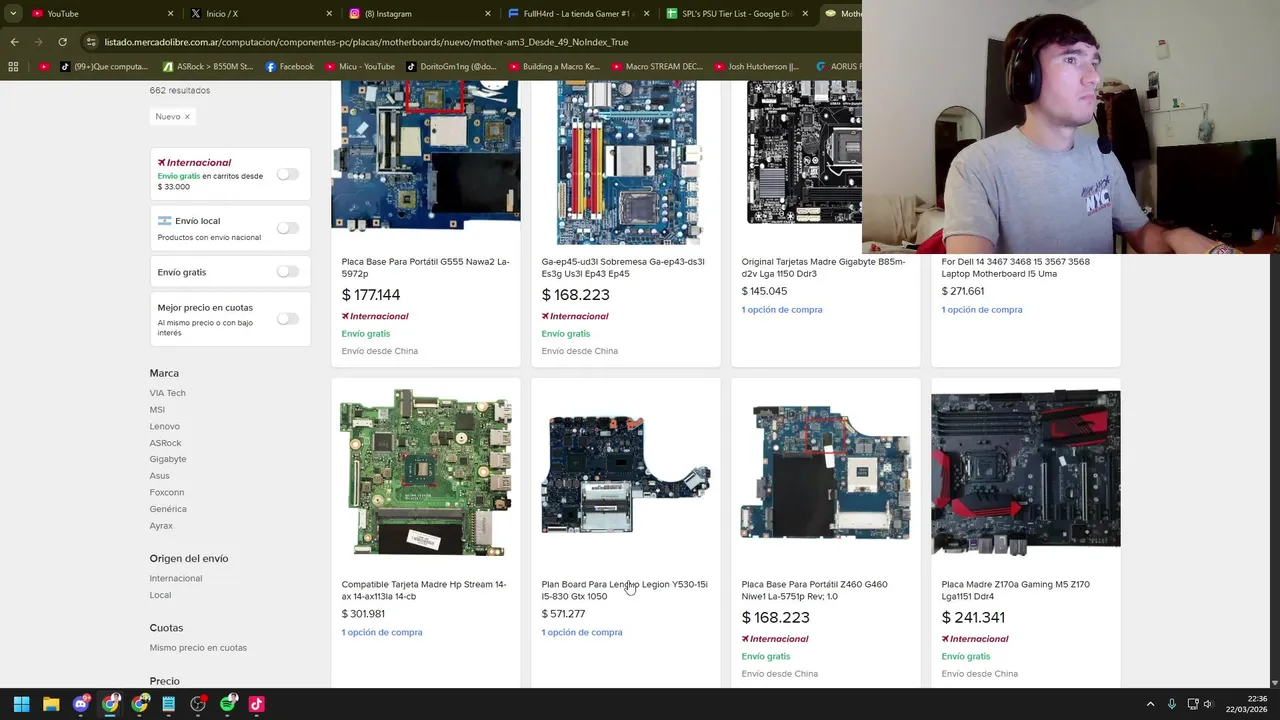Open the Building a Macro Ke... bookmark
Image resolution: width=1280 pixels, height=720 pixels.
553,67
